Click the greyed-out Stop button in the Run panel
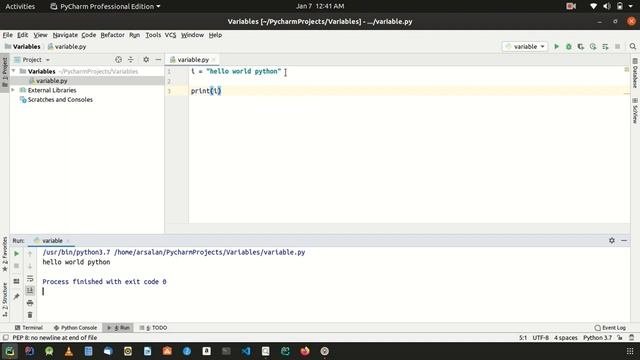The image size is (640, 360). click(x=16, y=266)
